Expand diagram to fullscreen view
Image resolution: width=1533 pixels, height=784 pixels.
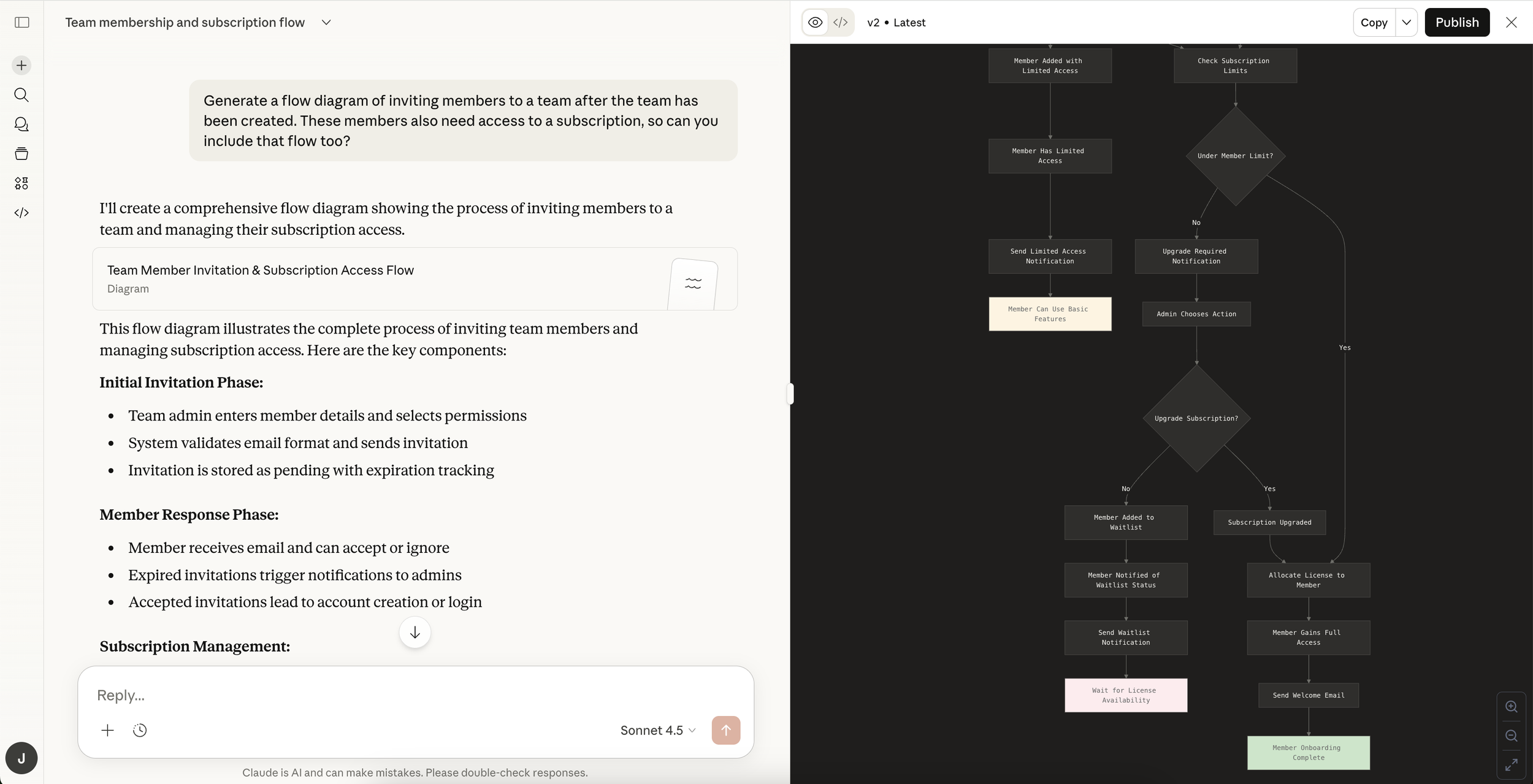pyautogui.click(x=1512, y=765)
